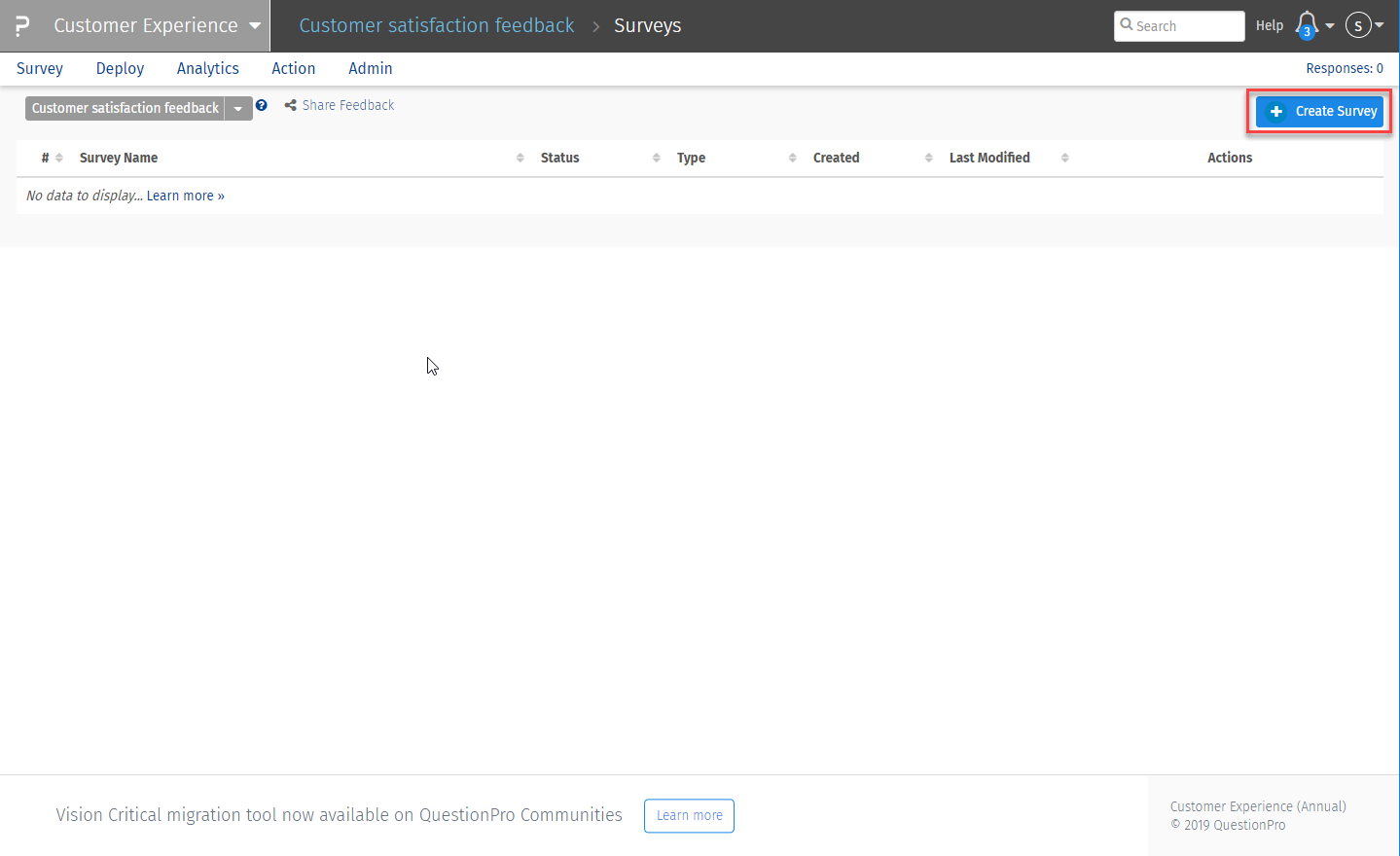This screenshot has height=856, width=1400.
Task: Open the user avatar icon
Action: (x=1359, y=25)
